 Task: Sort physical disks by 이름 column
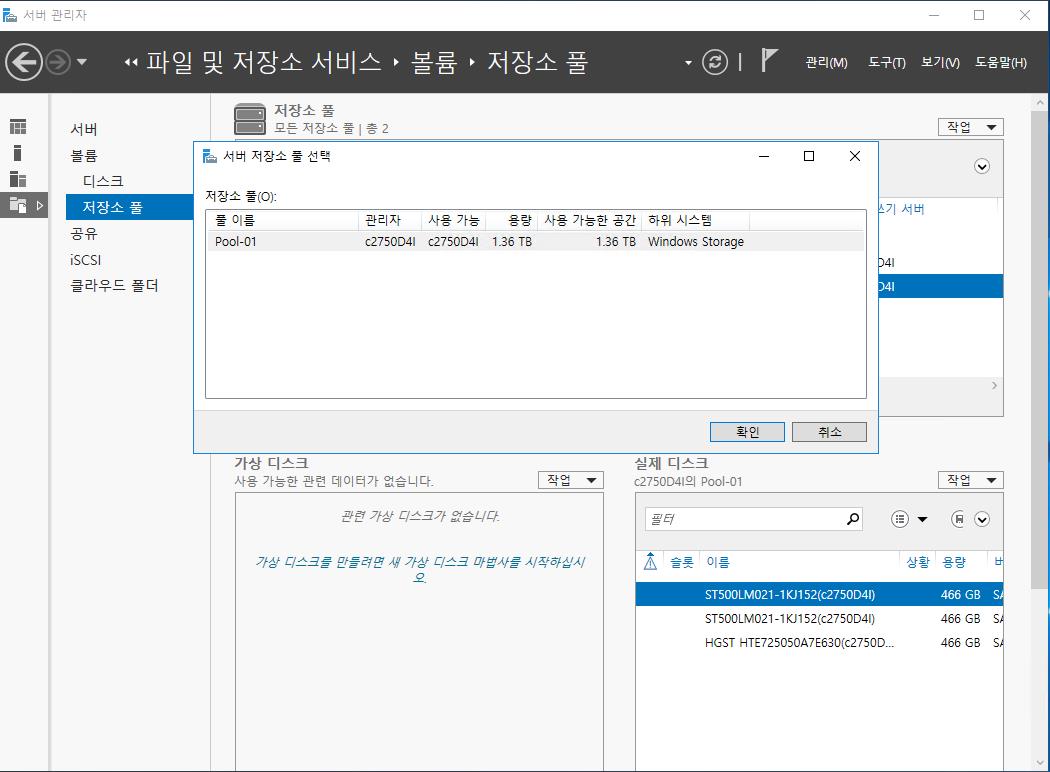[718, 562]
